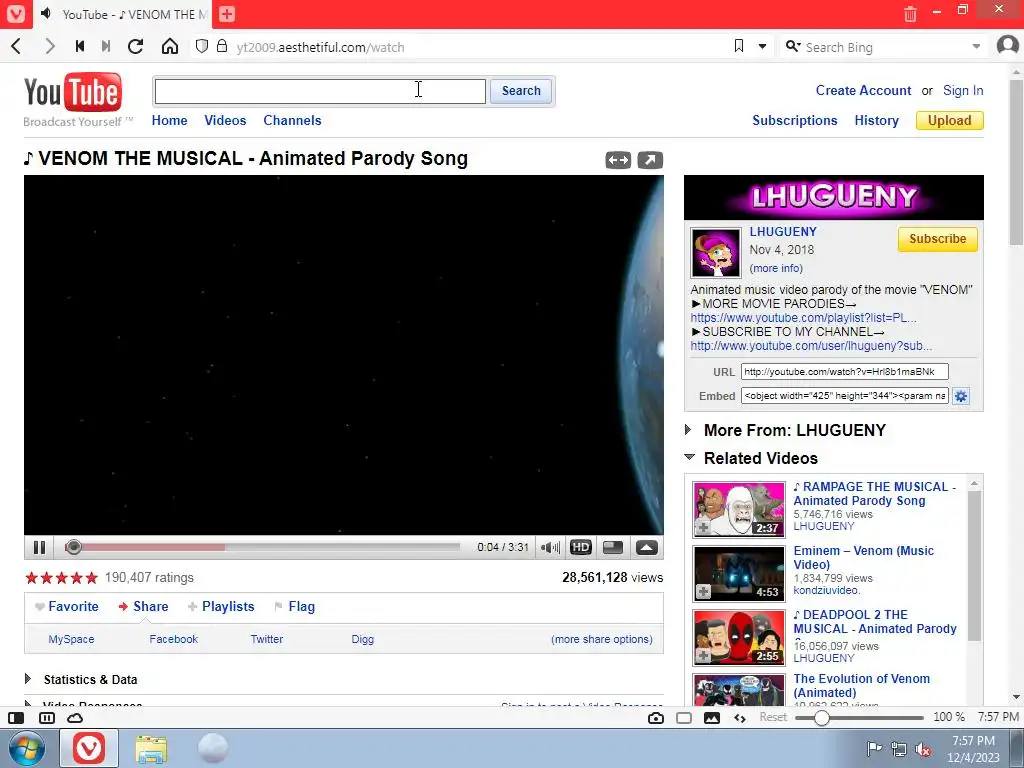This screenshot has height=768, width=1024.
Task: Click the Create Account link
Action: (863, 90)
